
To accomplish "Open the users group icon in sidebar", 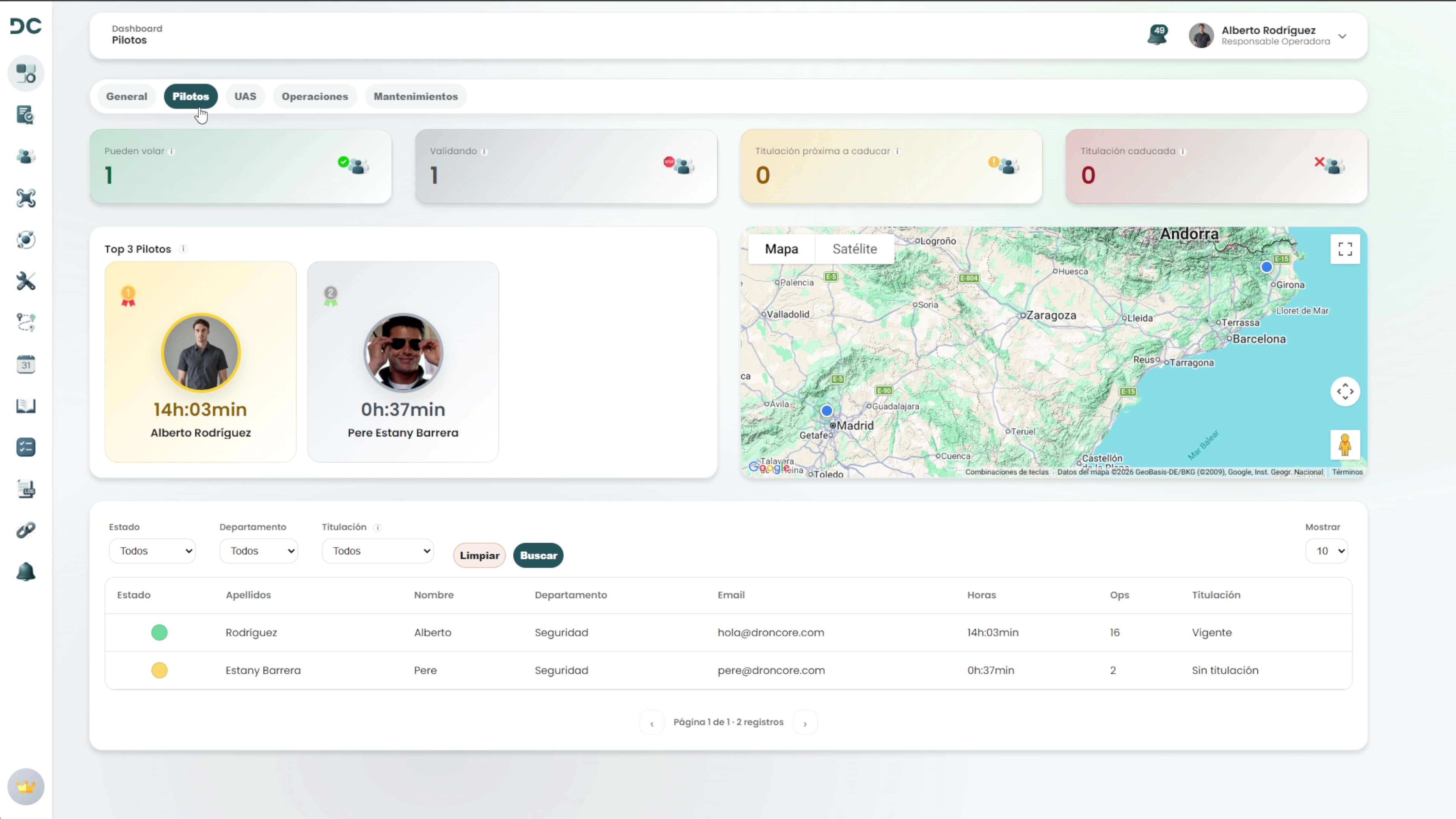I will point(26,157).
